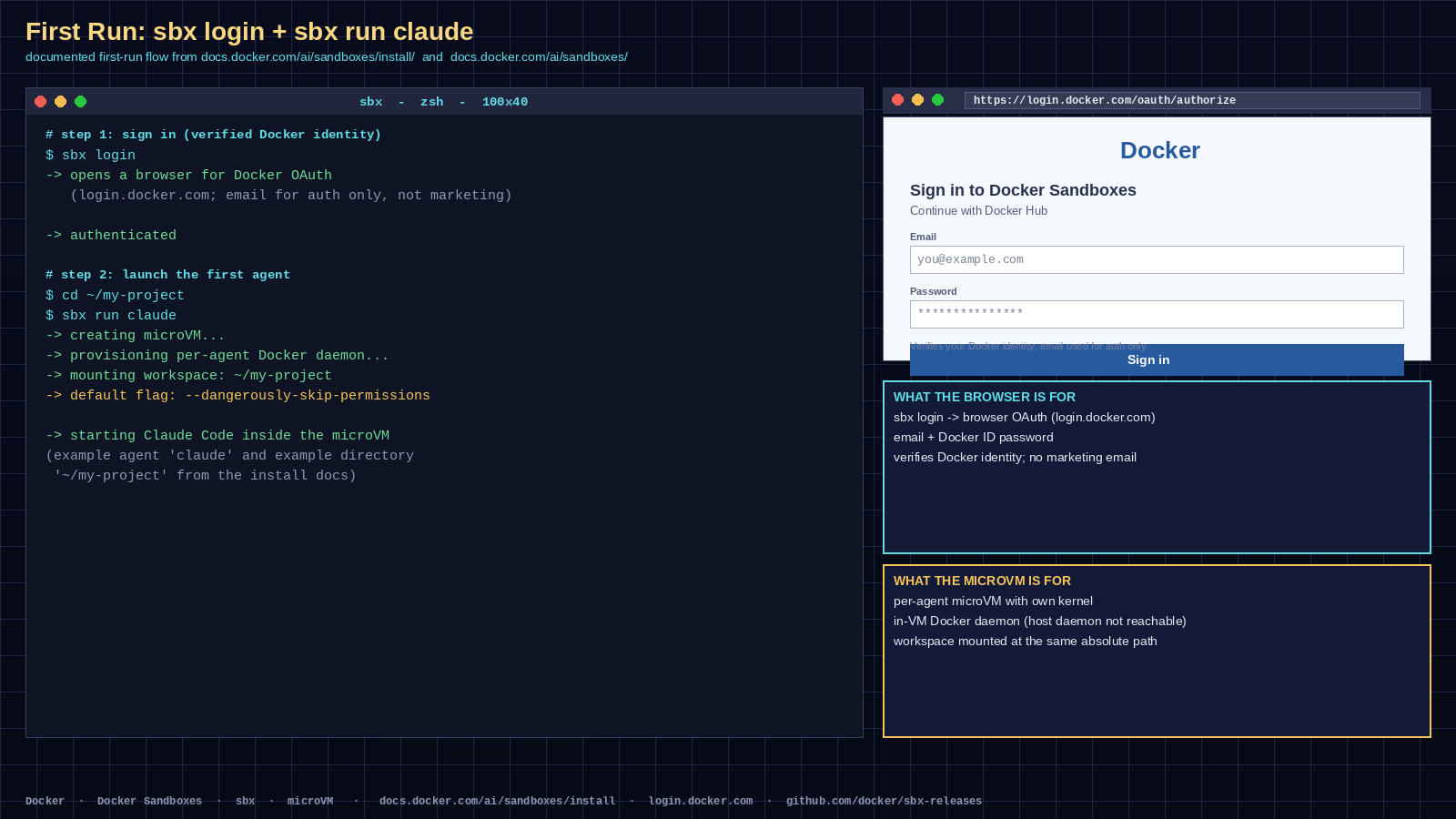
Task: Focus the Email input field
Action: [x=1157, y=259]
